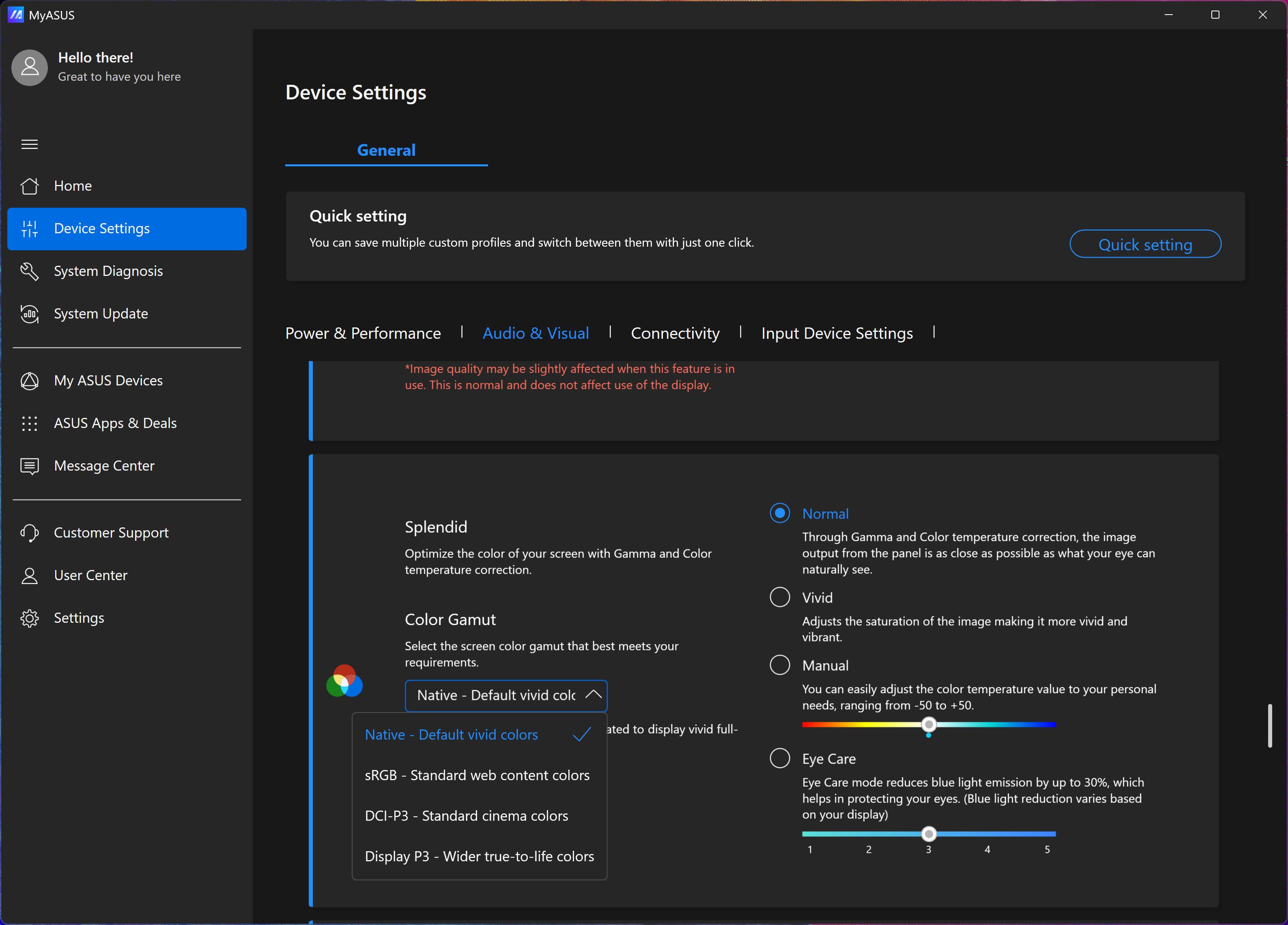Image resolution: width=1288 pixels, height=925 pixels.
Task: Click the vertical scrollbar on the right
Action: (x=1269, y=726)
